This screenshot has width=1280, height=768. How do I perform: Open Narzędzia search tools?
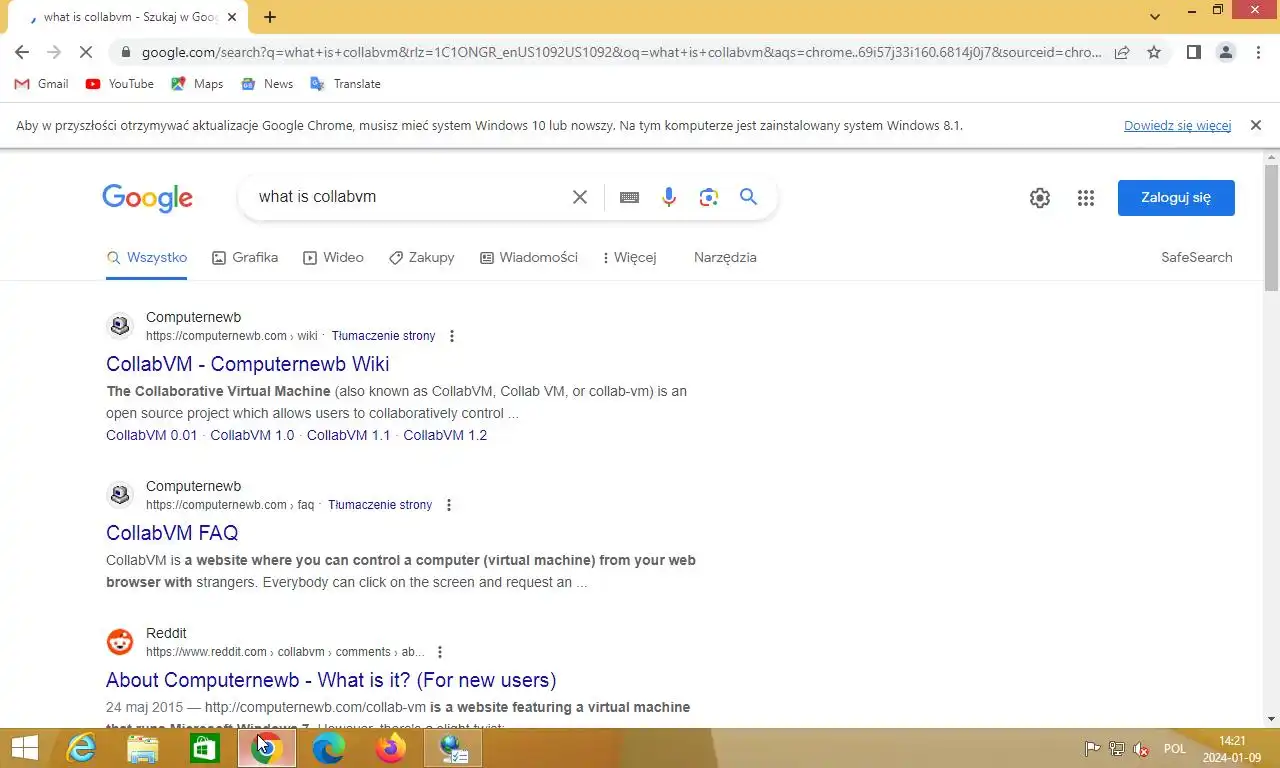pos(725,257)
